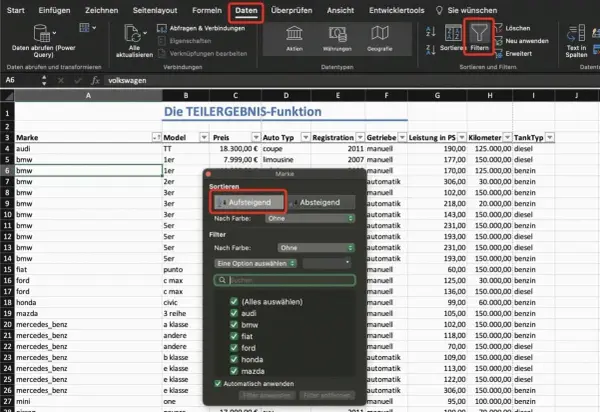Viewport: 600px width, 412px height.
Task: Click the name box showing A6
Action: click(21, 80)
